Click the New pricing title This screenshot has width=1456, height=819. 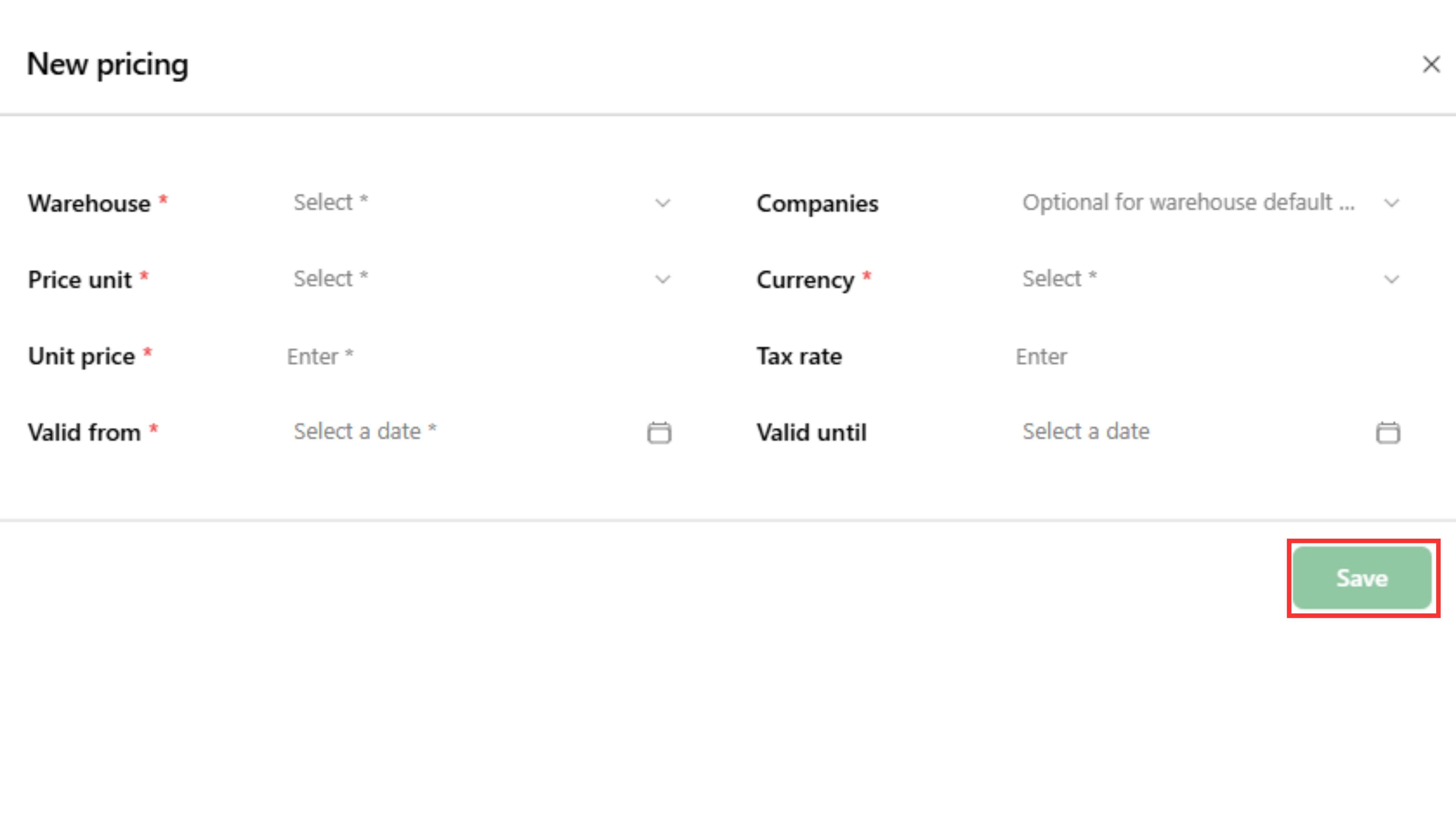[107, 65]
